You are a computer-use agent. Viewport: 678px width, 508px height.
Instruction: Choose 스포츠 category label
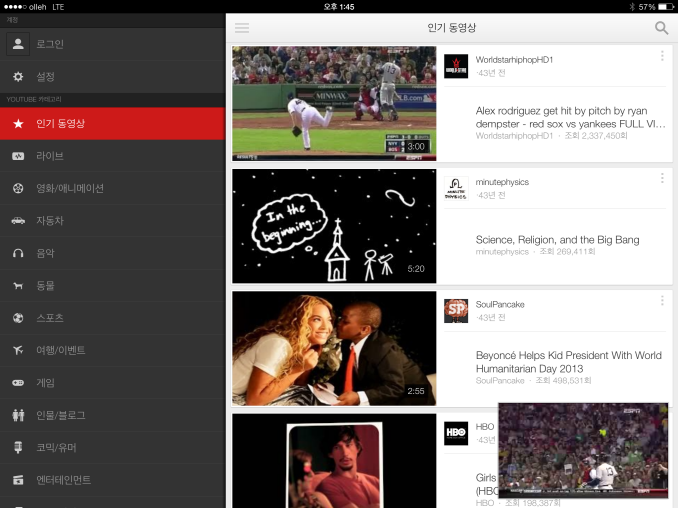click(x=50, y=318)
